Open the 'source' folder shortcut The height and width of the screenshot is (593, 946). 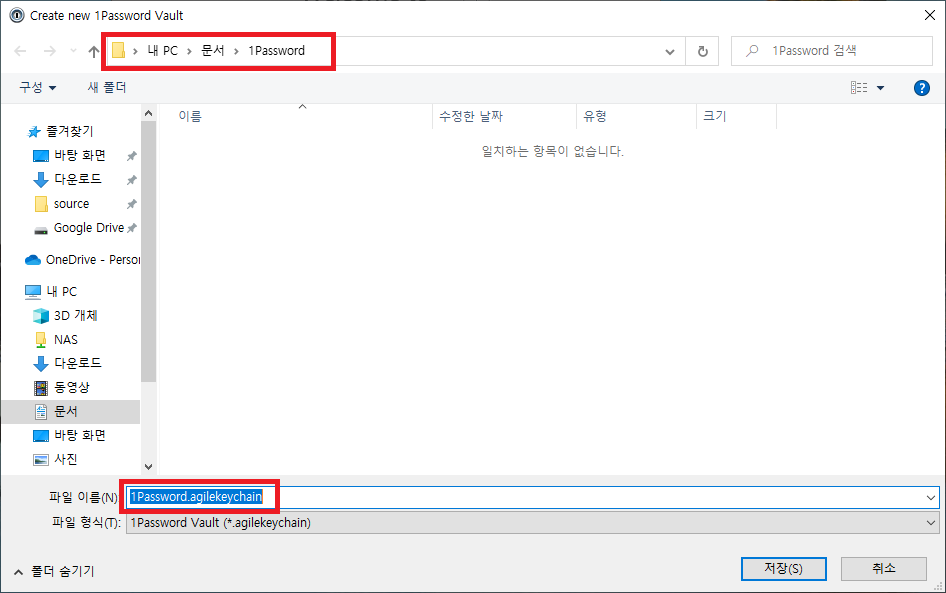click(71, 204)
